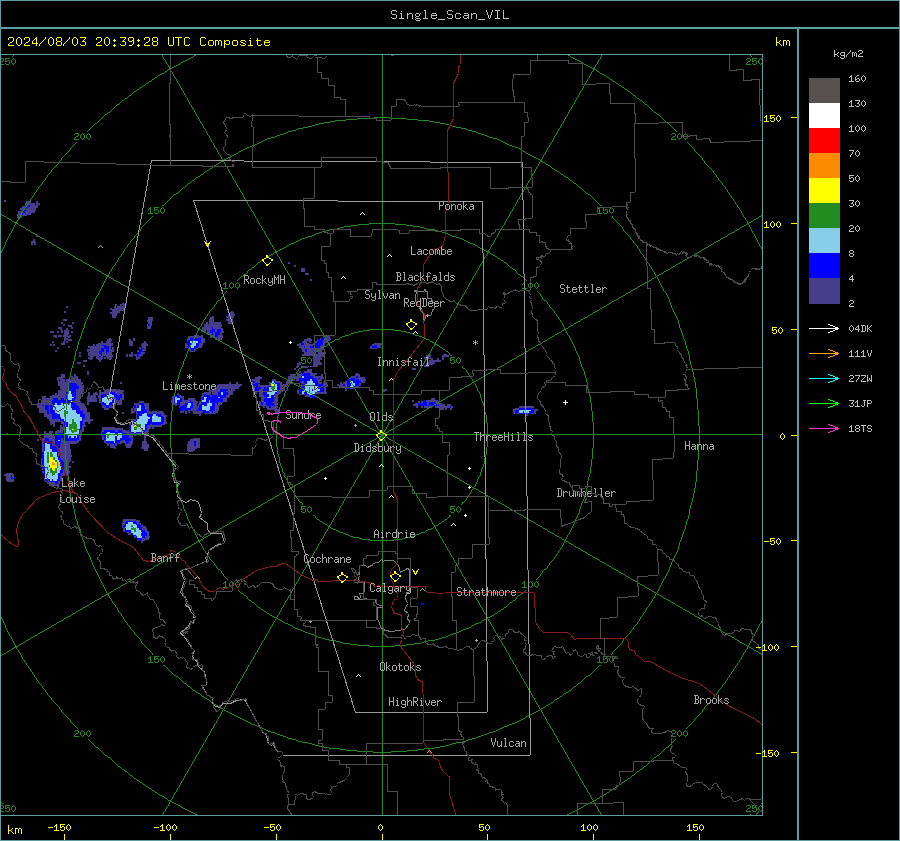Image resolution: width=900 pixels, height=841 pixels.
Task: Click the kg/m2 units label
Action: [x=848, y=54]
